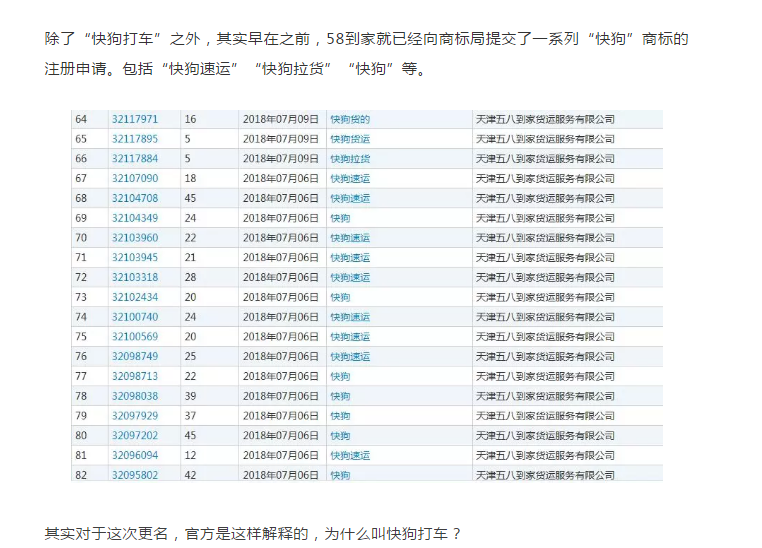Click 快狗速运 trademark name in row 81
762x548 pixels.
click(x=350, y=455)
